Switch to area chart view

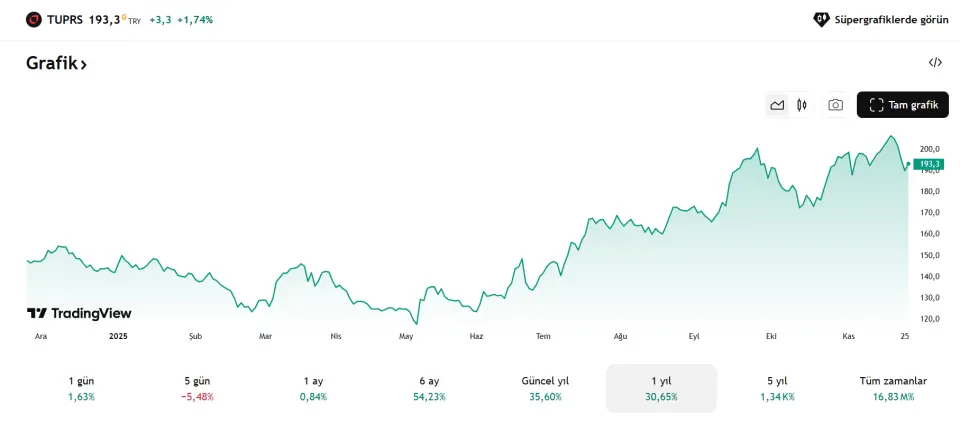tap(777, 105)
